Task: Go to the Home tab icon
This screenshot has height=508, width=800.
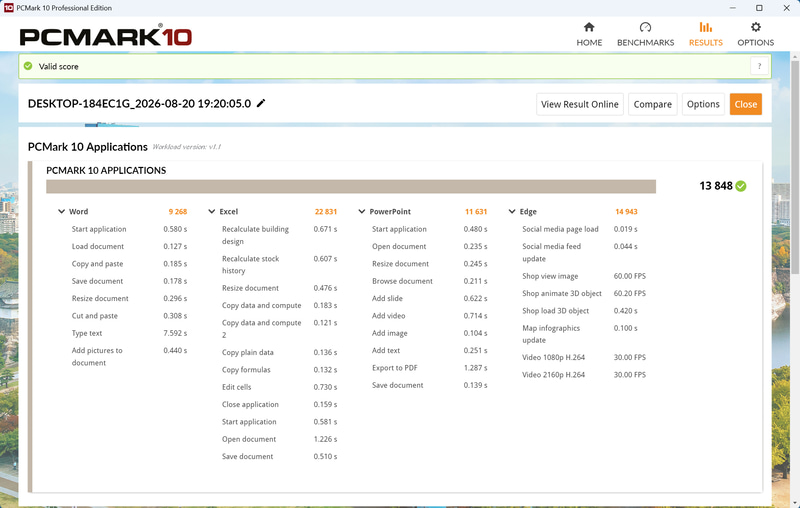Action: [x=589, y=27]
